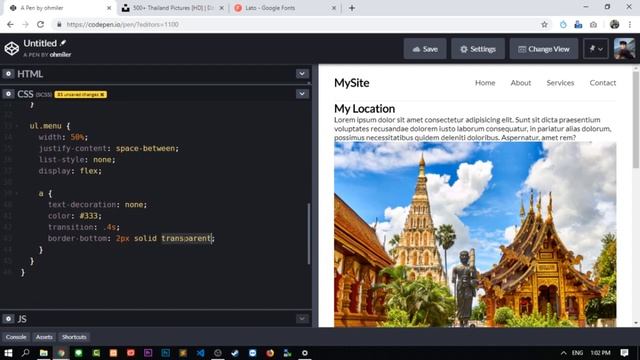The height and width of the screenshot is (360, 640).
Task: Open Firefox from the taskbar
Action: [x=270, y=353]
